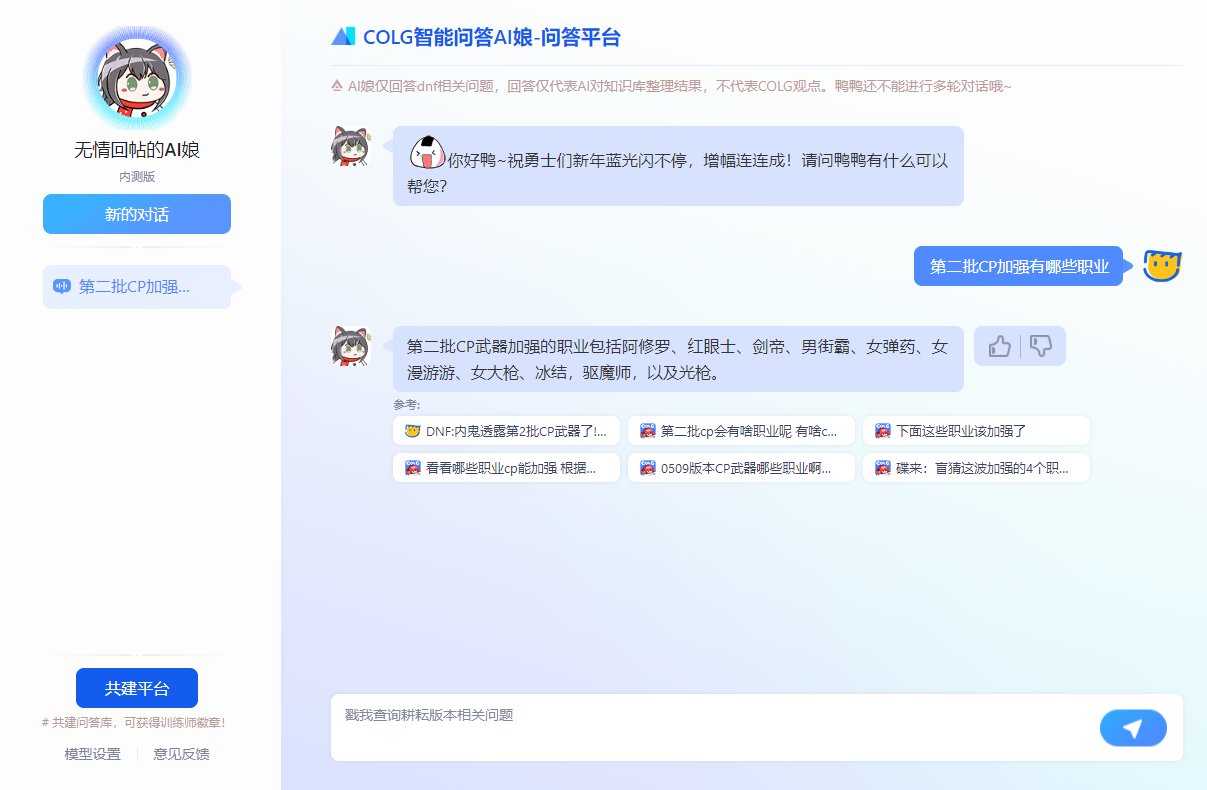The image size is (1207, 790).
Task: Click icon on 0509版本CP武器 reference
Action: click(x=647, y=468)
